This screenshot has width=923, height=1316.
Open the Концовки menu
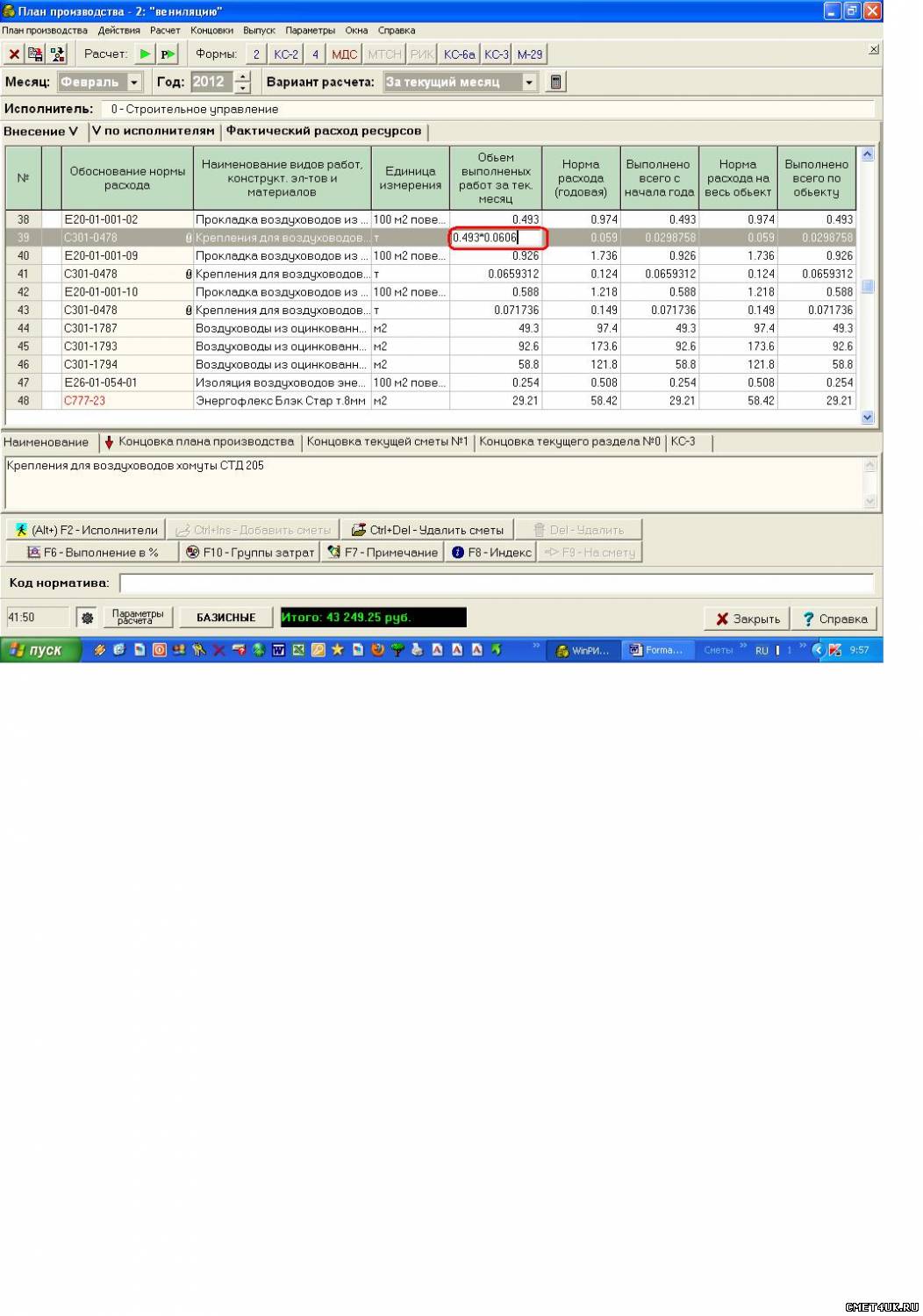point(211,30)
